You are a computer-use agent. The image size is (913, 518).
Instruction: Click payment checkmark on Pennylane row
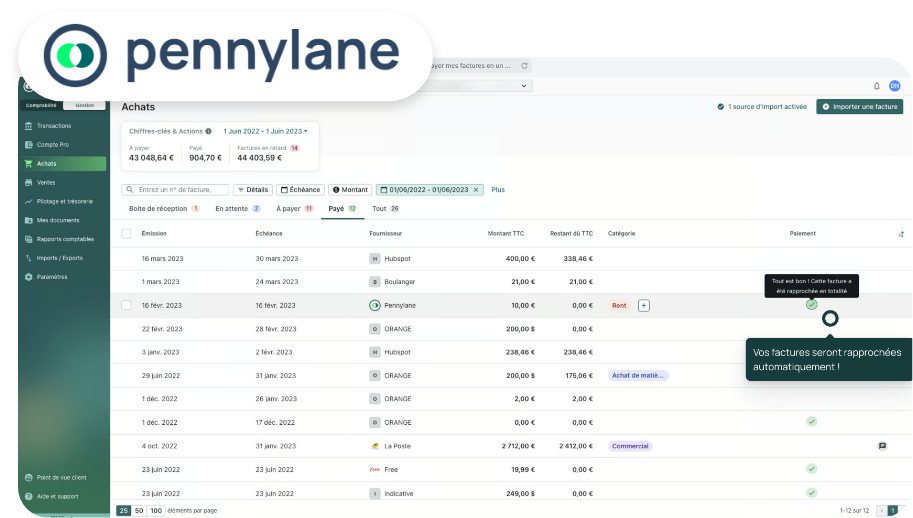[812, 304]
